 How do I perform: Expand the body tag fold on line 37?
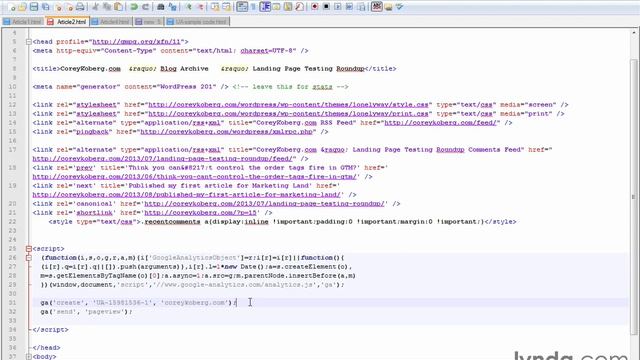(x=29, y=357)
